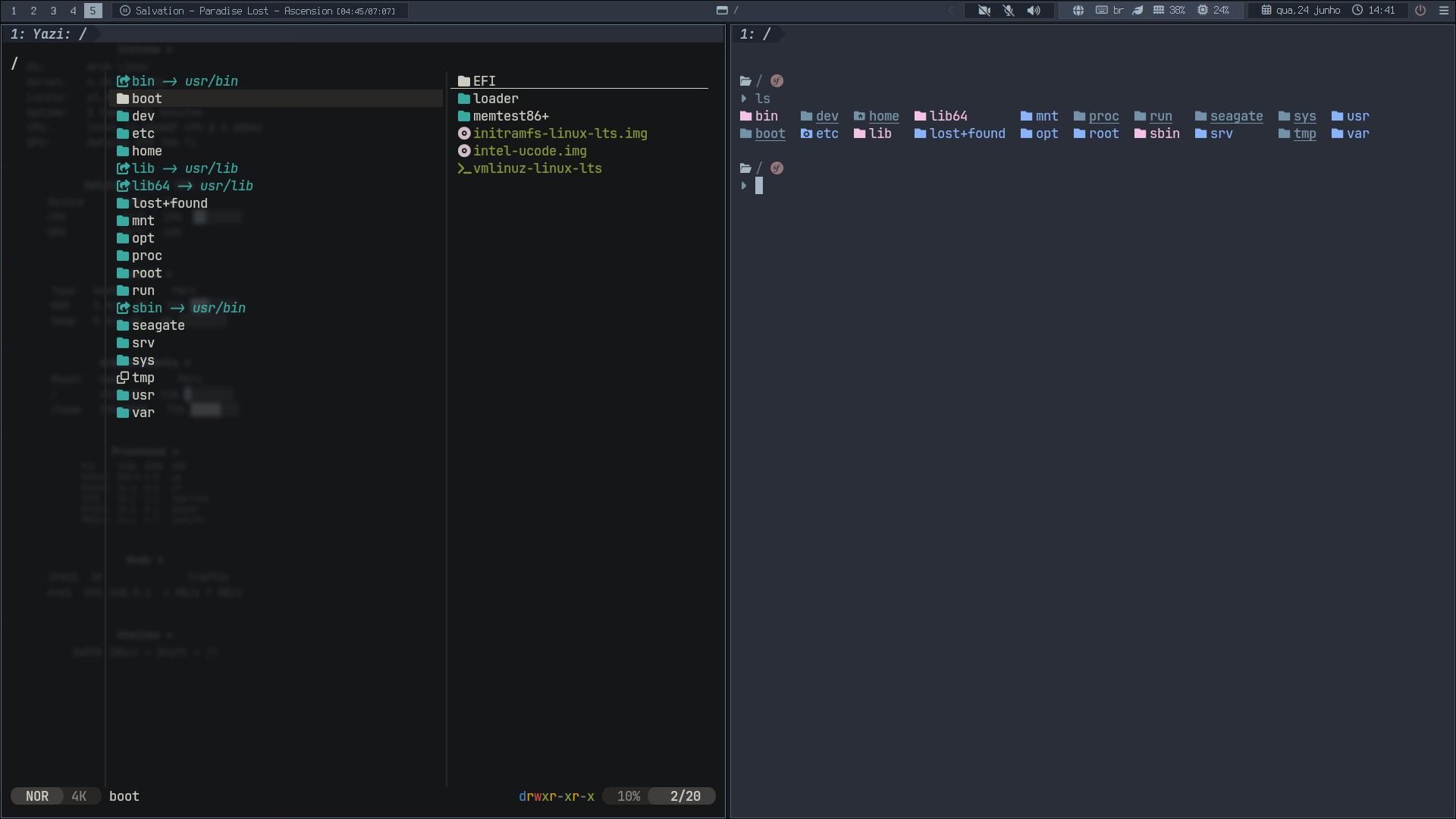Viewport: 1456px width, 819px height.
Task: Click the 10% progress indicator in status bar
Action: tap(629, 796)
